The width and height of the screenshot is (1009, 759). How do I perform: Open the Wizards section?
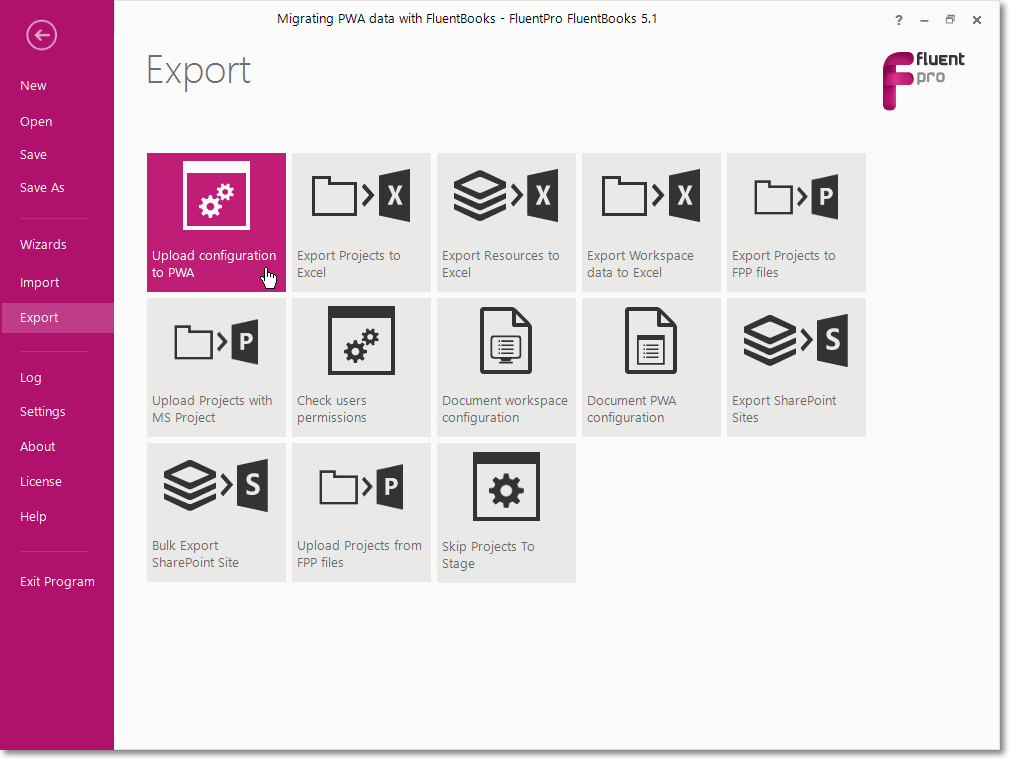point(43,245)
